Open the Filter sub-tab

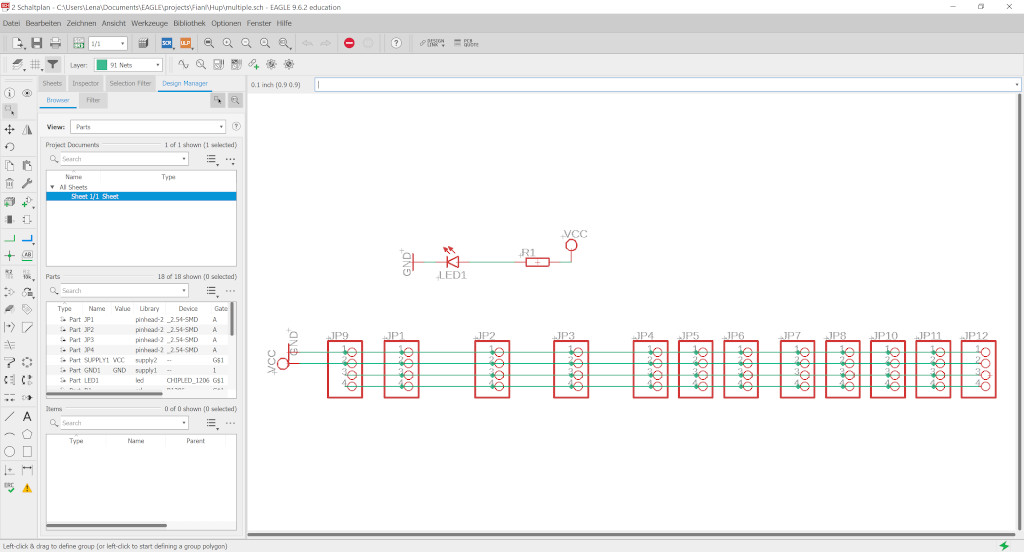(x=93, y=100)
